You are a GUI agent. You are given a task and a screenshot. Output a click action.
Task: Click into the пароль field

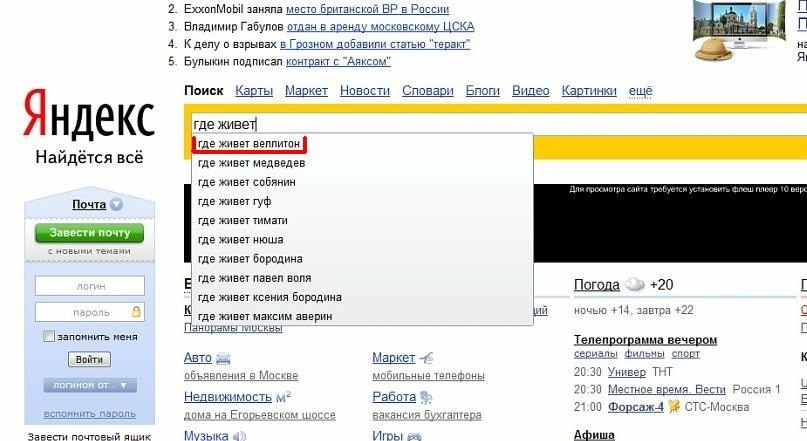(90, 312)
